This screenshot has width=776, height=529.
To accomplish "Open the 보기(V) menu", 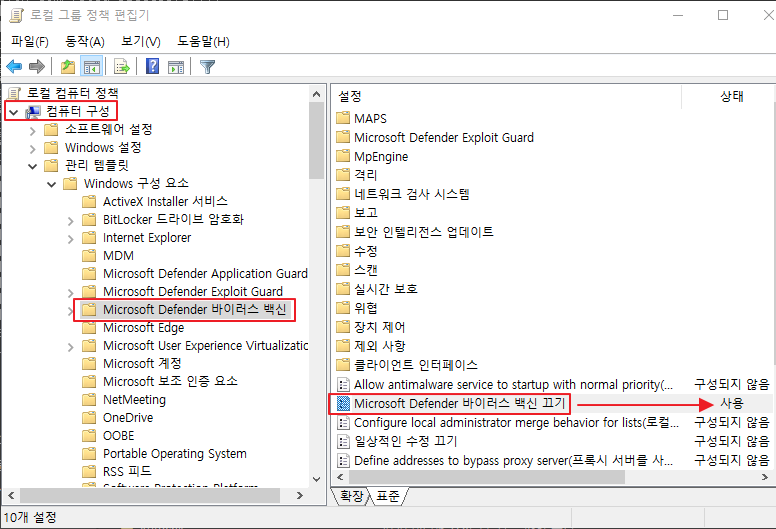I will tap(141, 42).
